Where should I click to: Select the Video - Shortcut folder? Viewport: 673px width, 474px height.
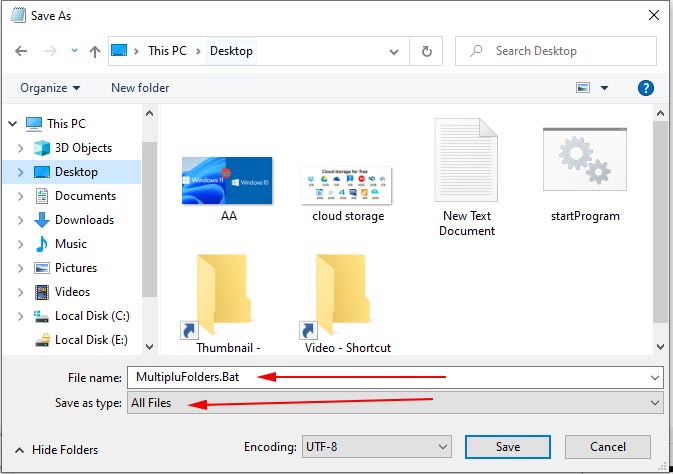[347, 303]
